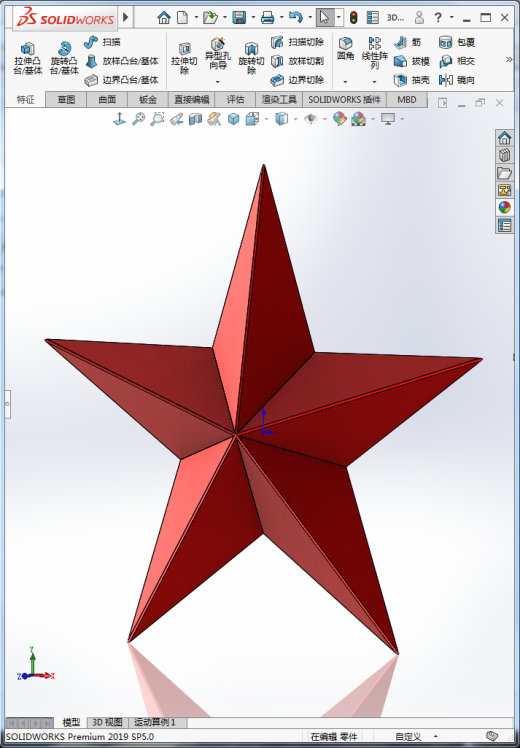This screenshot has height=748, width=520.
Task: Click the View Settings monitor icon
Action: click(x=388, y=118)
